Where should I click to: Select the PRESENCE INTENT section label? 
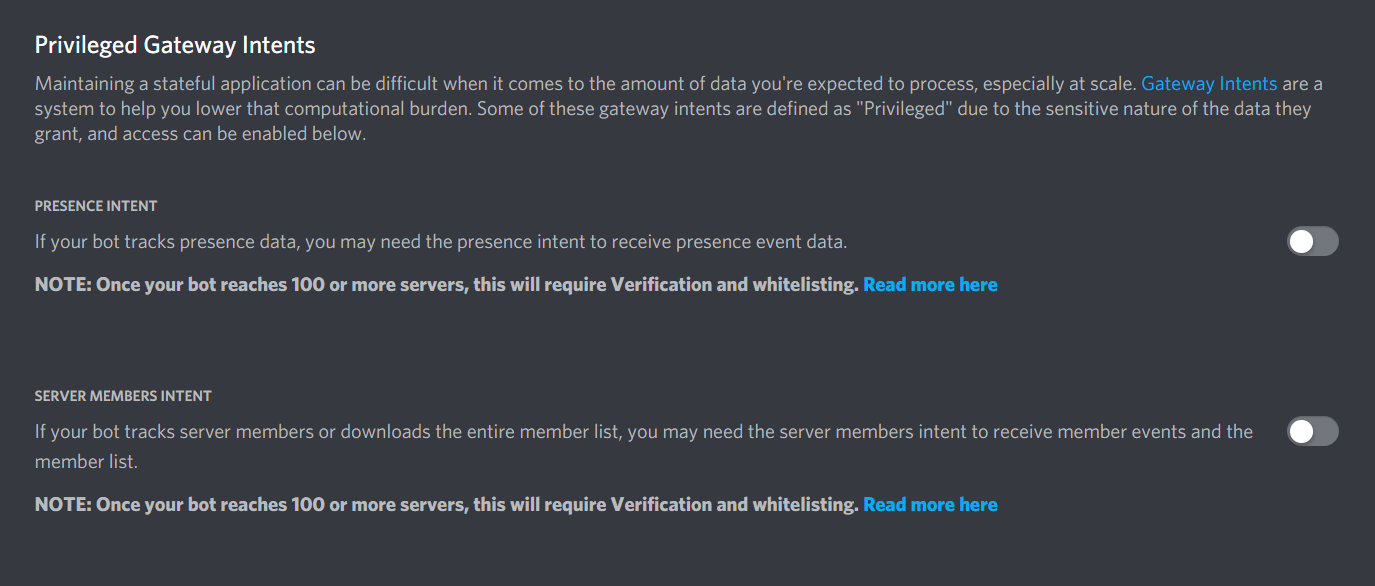tap(96, 206)
